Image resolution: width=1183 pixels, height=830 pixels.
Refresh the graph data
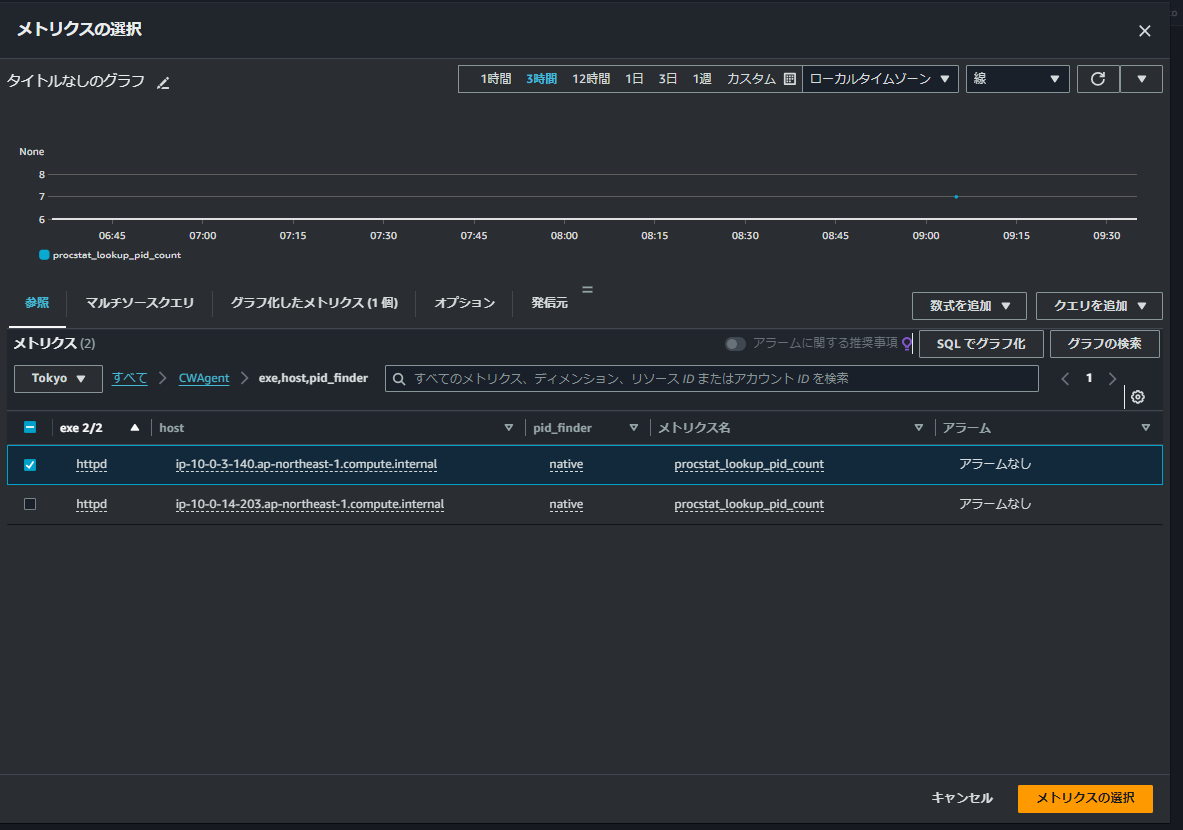tap(1098, 78)
